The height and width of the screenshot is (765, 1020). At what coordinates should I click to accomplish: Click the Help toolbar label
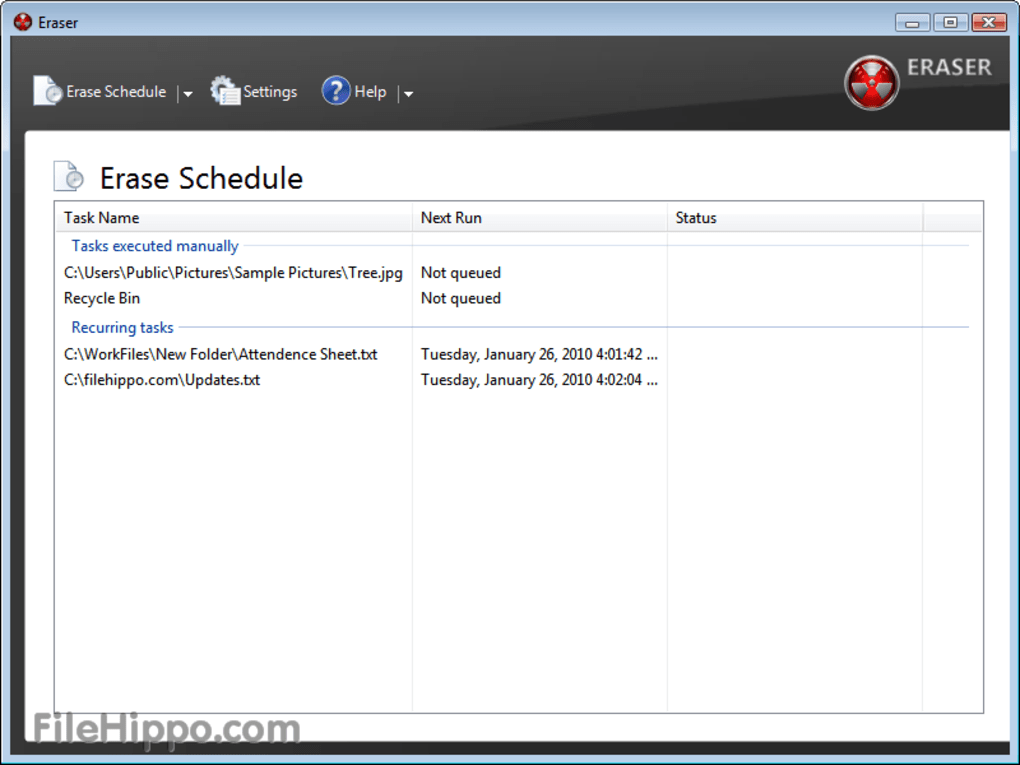(370, 92)
